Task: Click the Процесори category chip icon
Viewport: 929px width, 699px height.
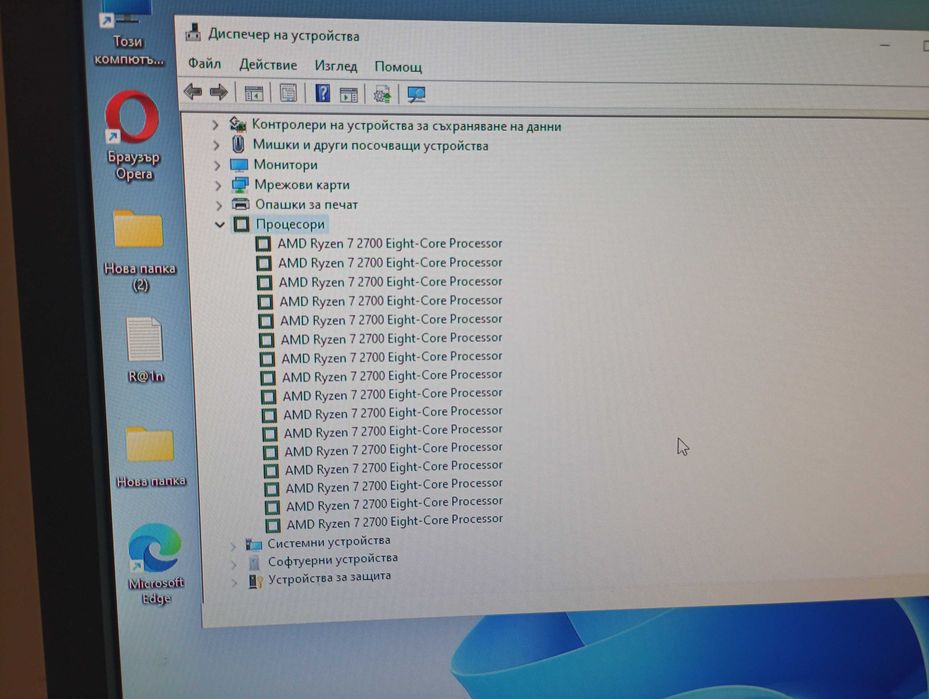Action: click(x=241, y=224)
